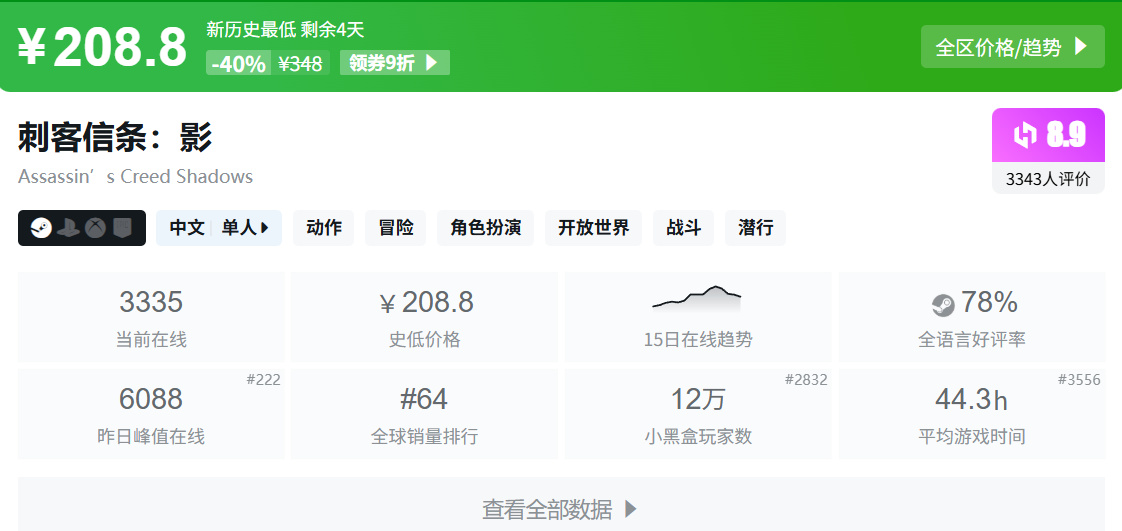Open the 角色扮演 genre tag
The height and width of the screenshot is (531, 1122).
(x=486, y=228)
